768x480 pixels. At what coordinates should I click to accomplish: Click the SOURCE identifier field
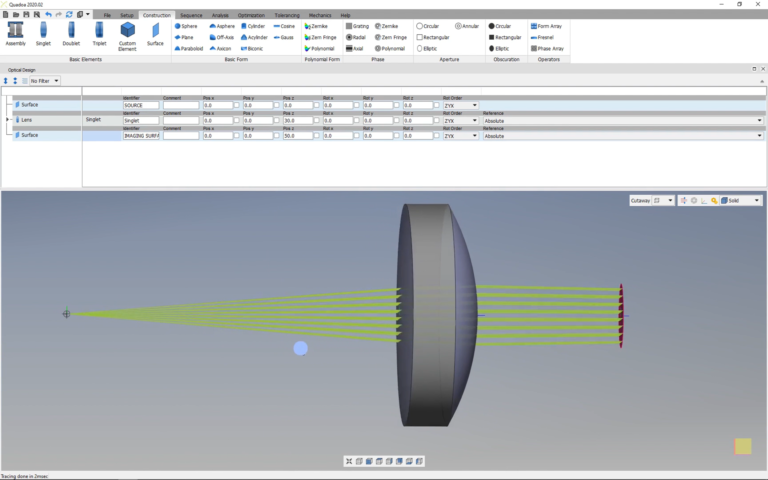[x=141, y=105]
